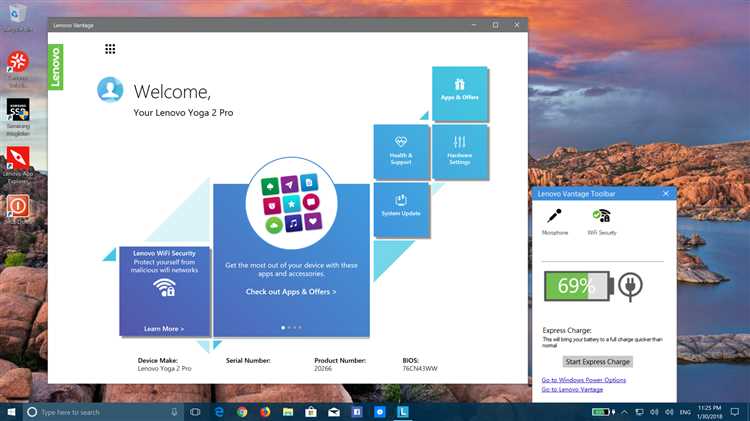Click the taskbar microphone search icon
Viewport: 750px width, 421px height.
174,412
